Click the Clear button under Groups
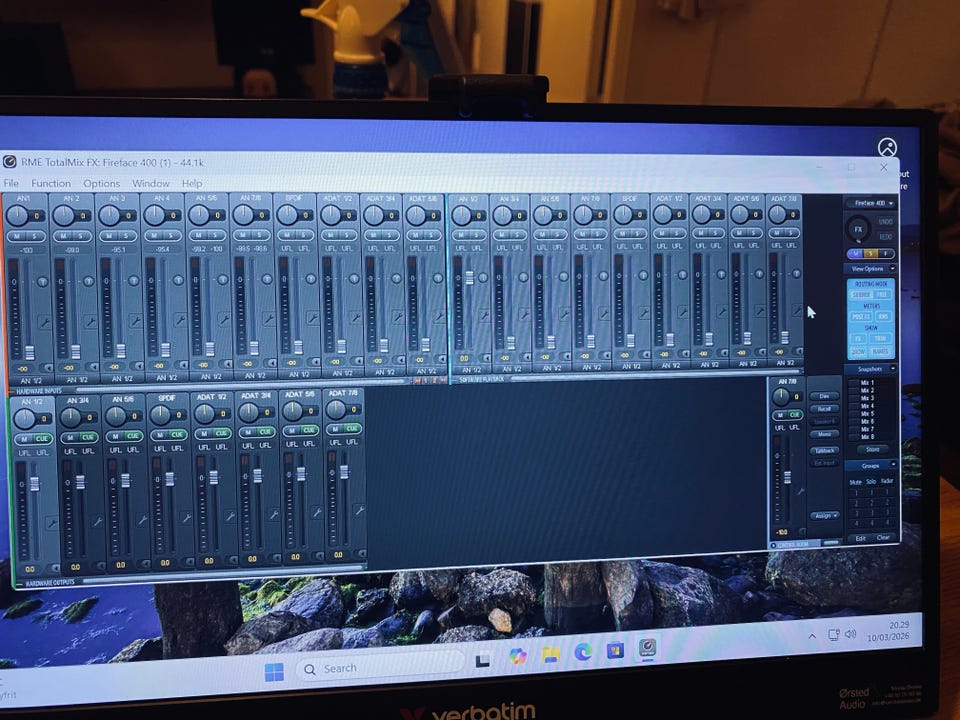This screenshot has width=960, height=720. point(883,538)
